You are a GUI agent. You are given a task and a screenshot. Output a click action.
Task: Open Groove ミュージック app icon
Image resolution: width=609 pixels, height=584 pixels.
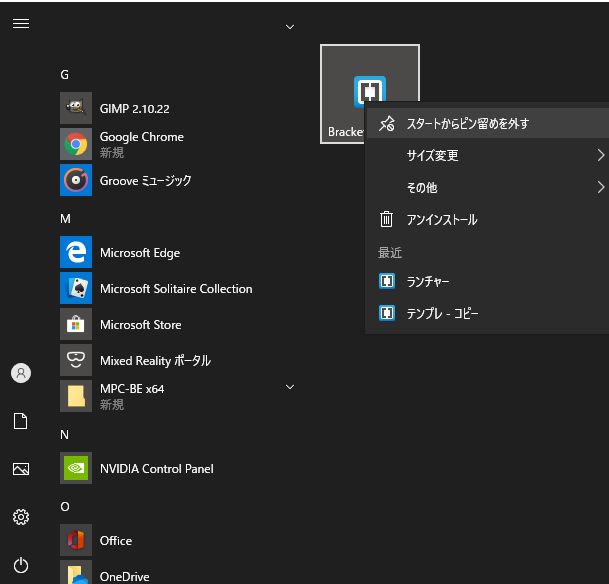coord(76,180)
